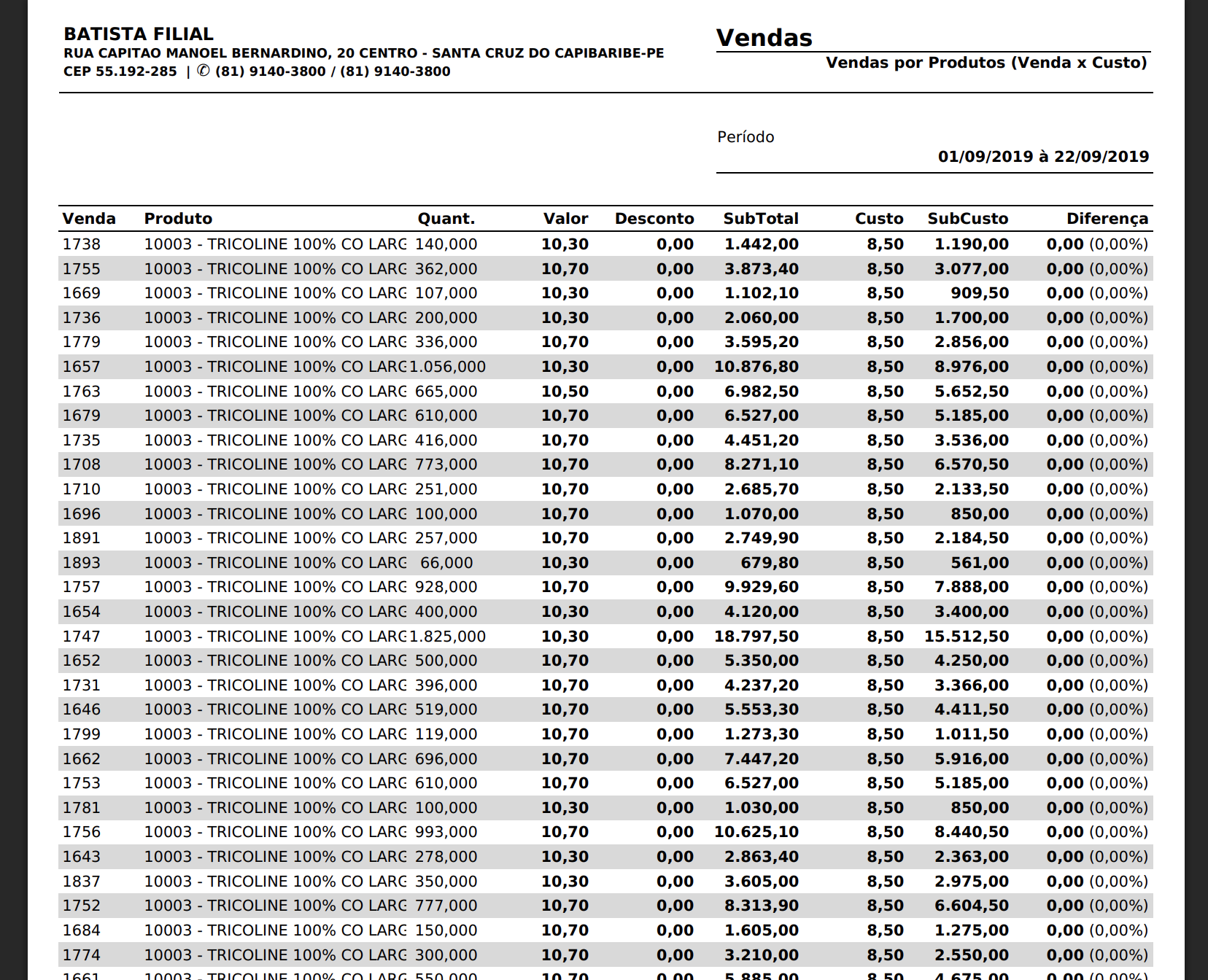Click the telephone icon in the header
1208x980 pixels.
[204, 71]
